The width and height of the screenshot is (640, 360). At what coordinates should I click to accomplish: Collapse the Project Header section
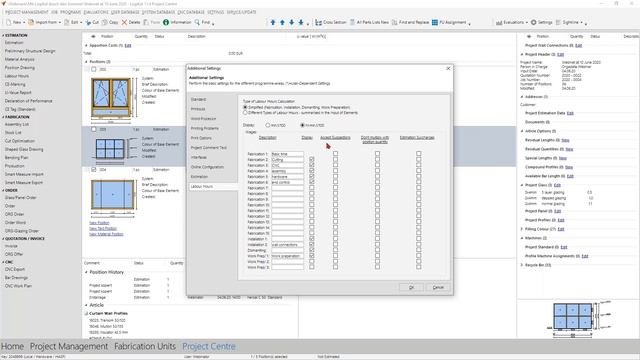click(x=522, y=54)
